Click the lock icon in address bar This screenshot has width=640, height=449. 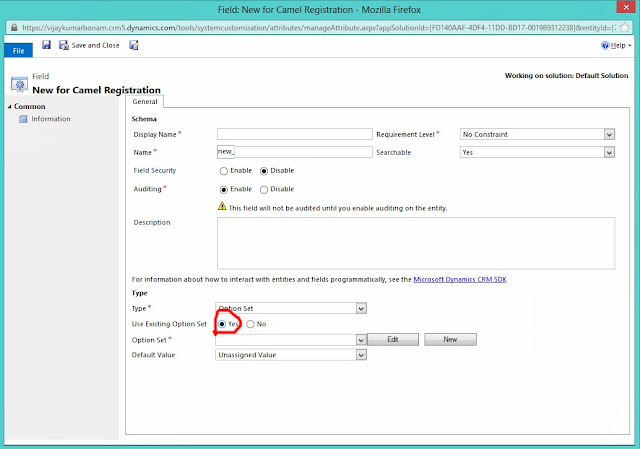[14, 27]
